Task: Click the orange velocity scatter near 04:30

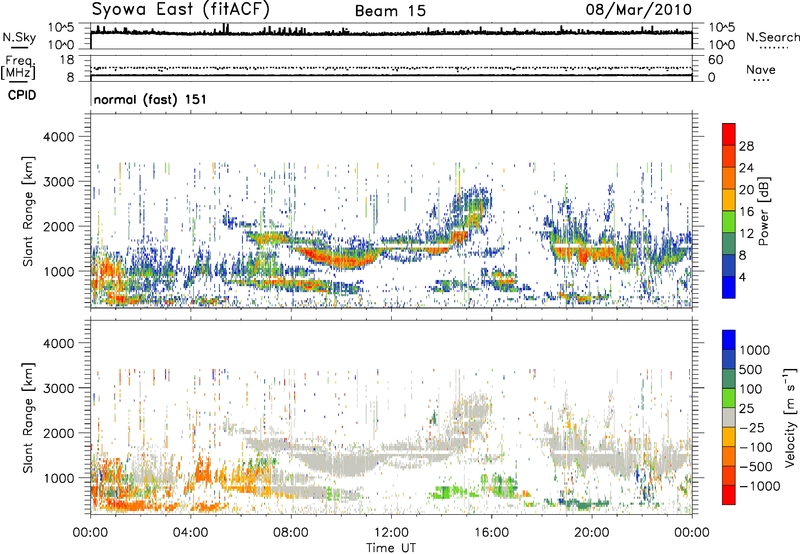Action: point(203,474)
